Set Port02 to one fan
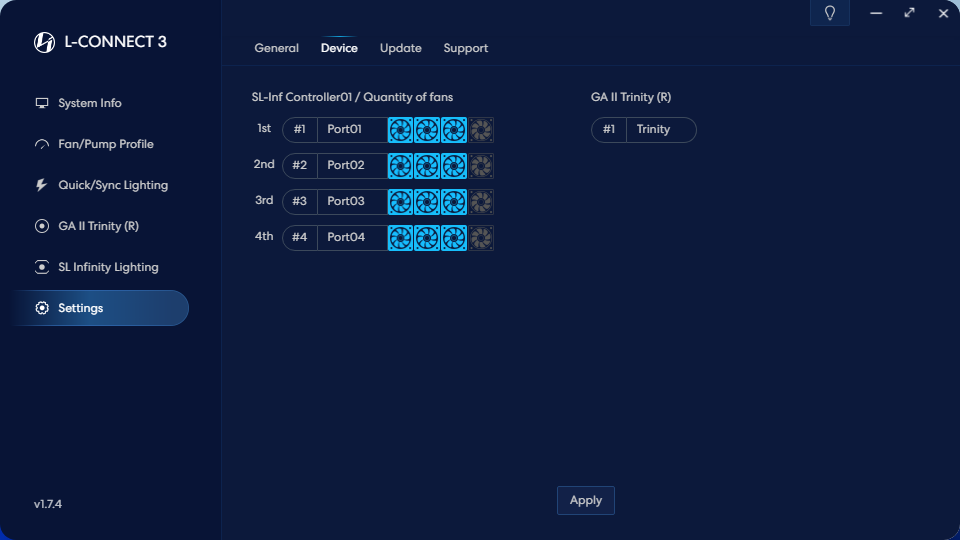Screen dimensions: 960x540 [400, 166]
